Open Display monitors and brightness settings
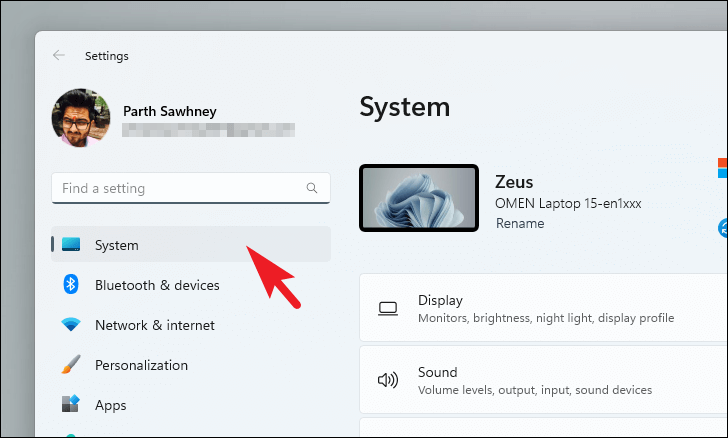 point(543,308)
